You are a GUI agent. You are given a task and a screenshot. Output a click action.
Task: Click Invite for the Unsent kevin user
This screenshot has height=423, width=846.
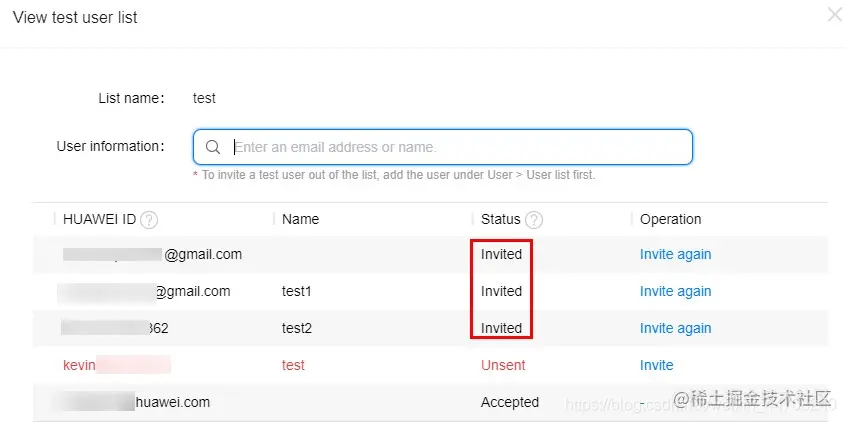[657, 365]
